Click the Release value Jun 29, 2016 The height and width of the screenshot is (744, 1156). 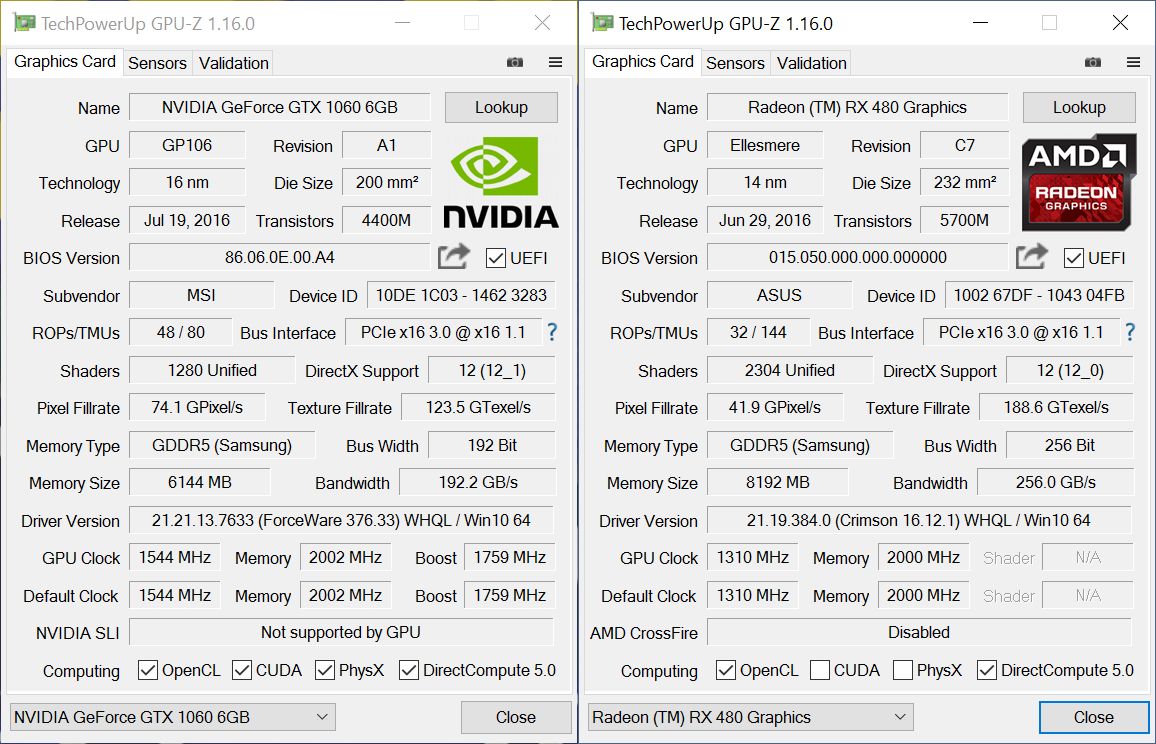765,220
